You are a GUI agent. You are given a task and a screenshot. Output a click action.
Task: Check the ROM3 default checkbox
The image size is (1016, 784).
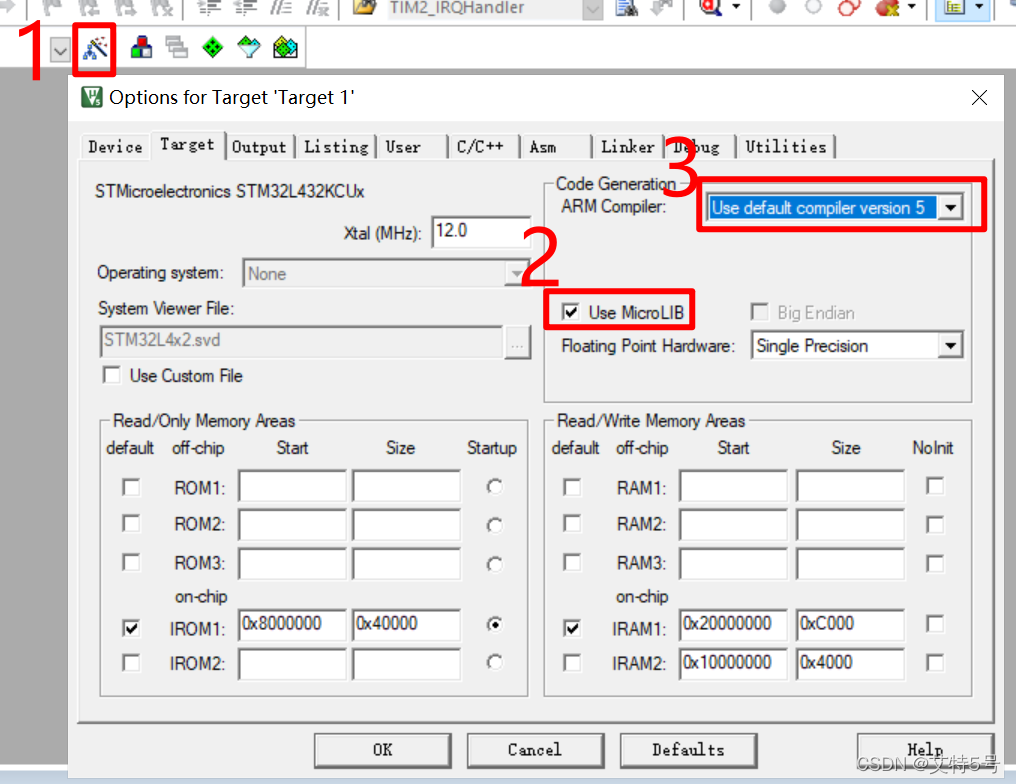tap(131, 562)
